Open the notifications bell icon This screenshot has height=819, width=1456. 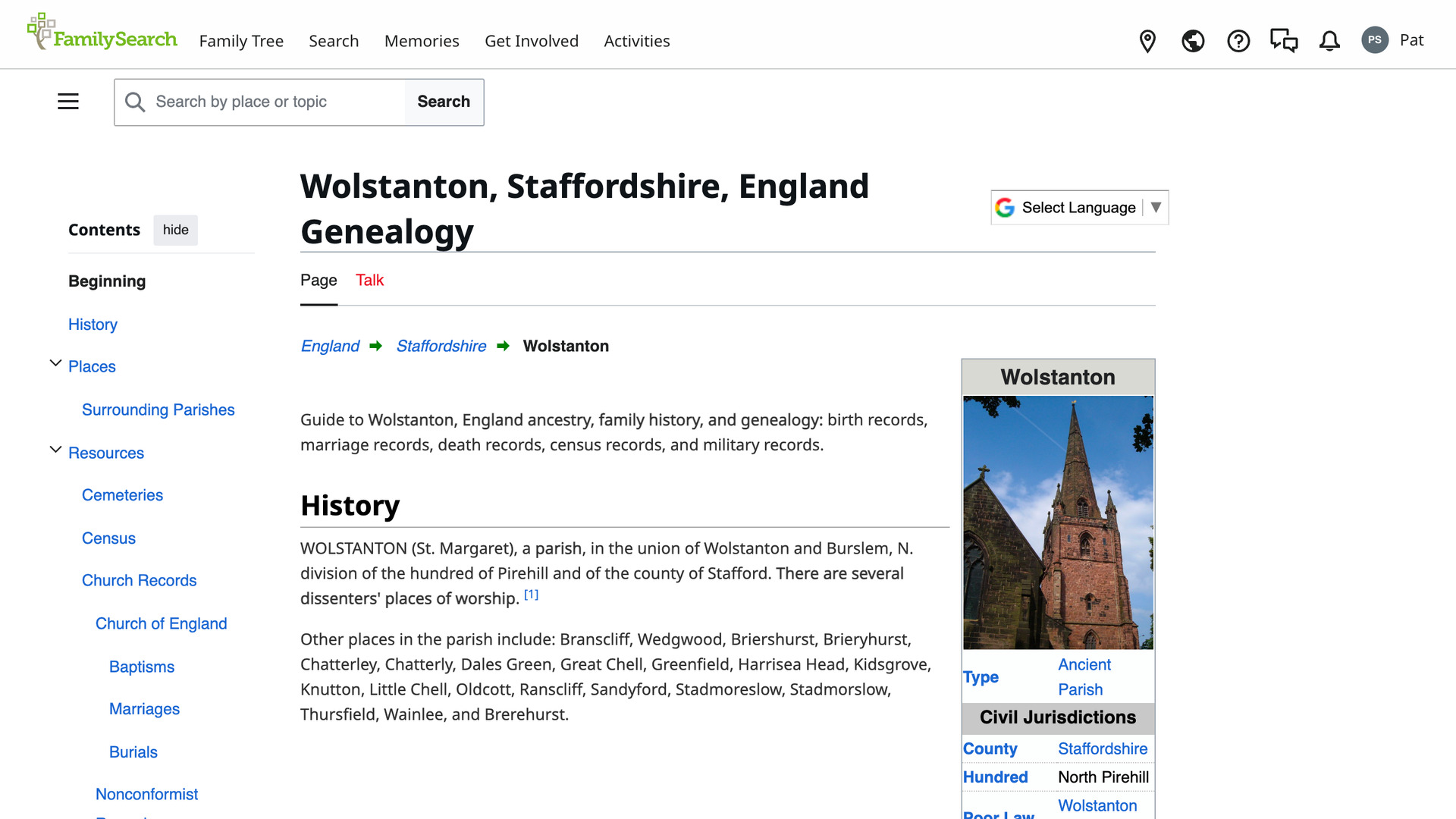(x=1329, y=41)
